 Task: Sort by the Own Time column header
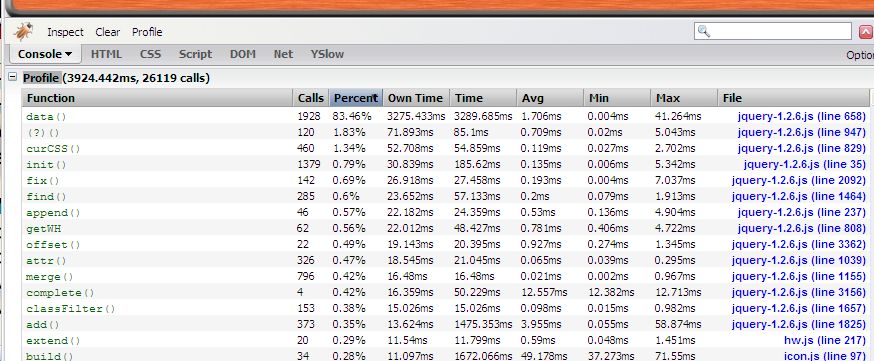(416, 98)
